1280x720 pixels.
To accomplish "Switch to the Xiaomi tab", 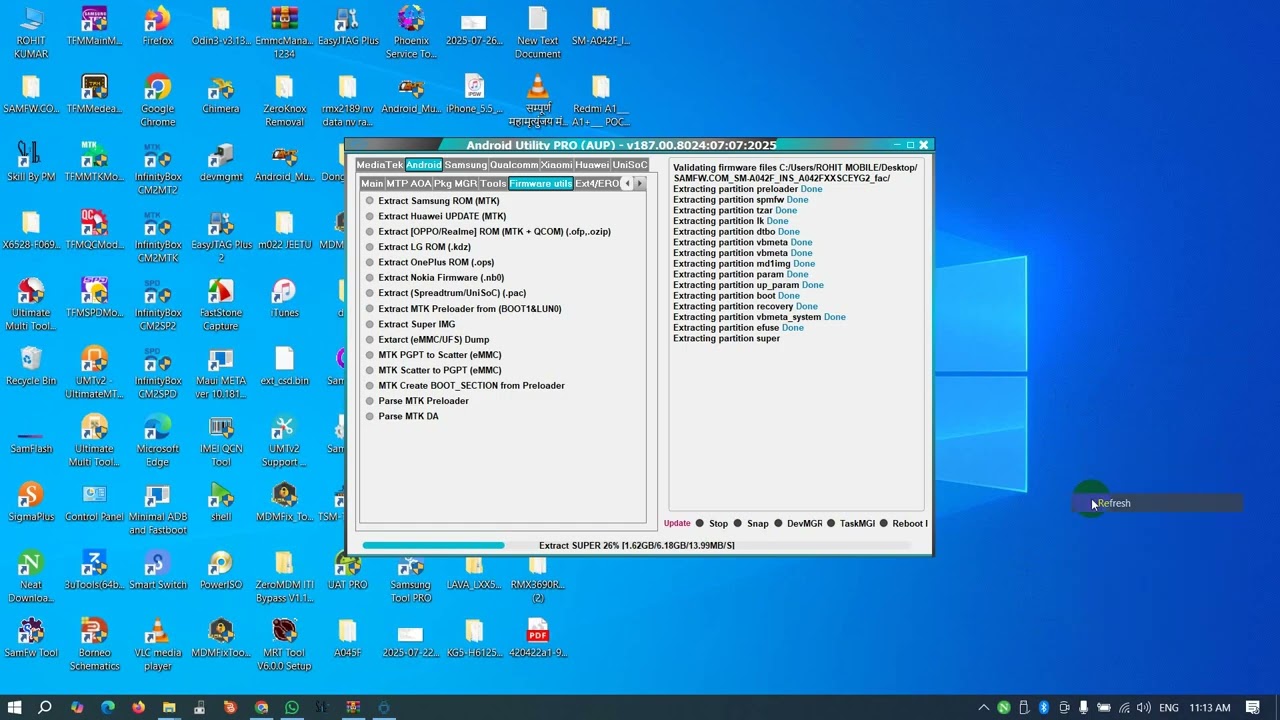I will tap(557, 165).
